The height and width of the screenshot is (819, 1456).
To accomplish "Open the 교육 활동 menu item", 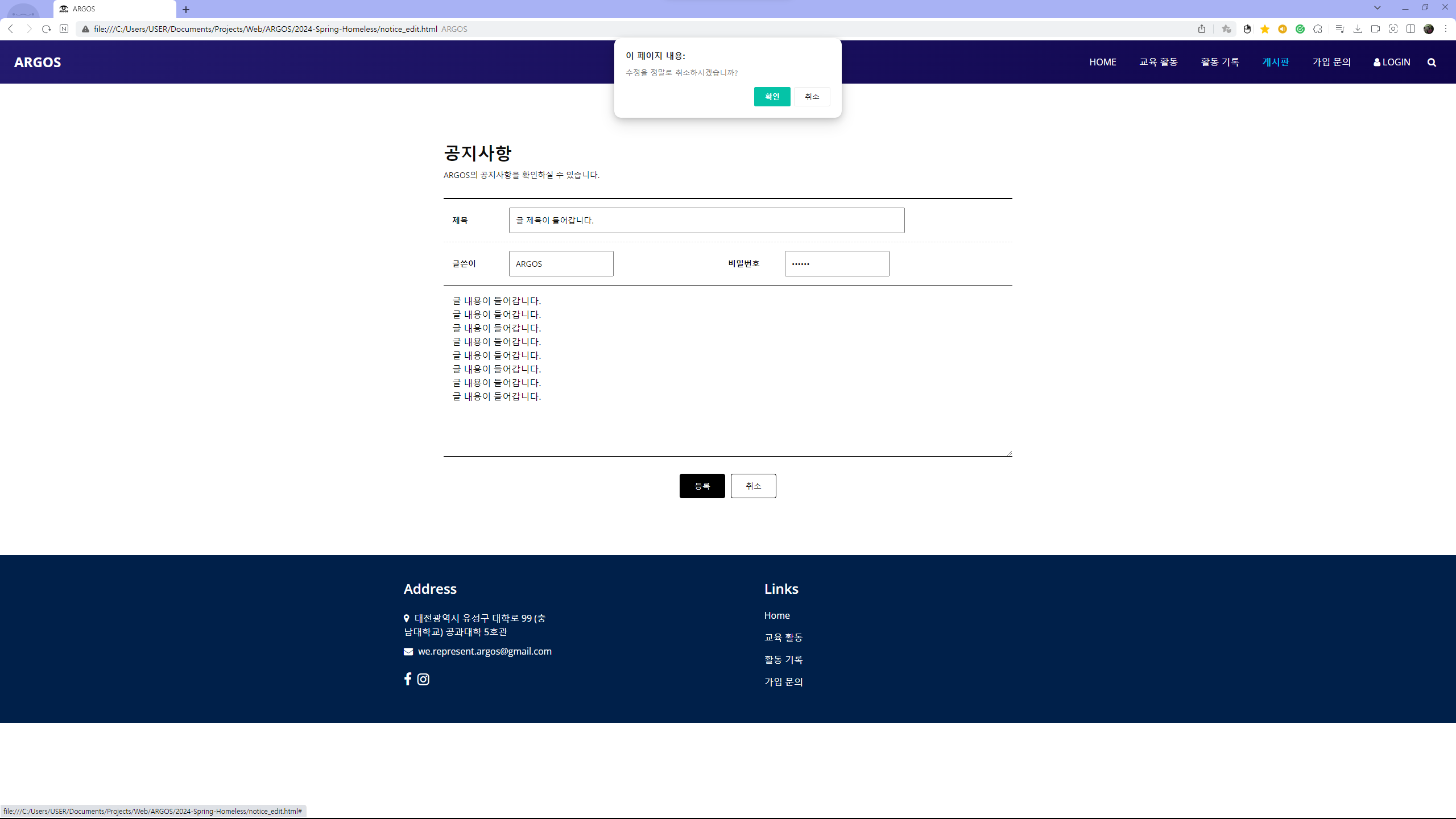I will click(x=1158, y=62).
